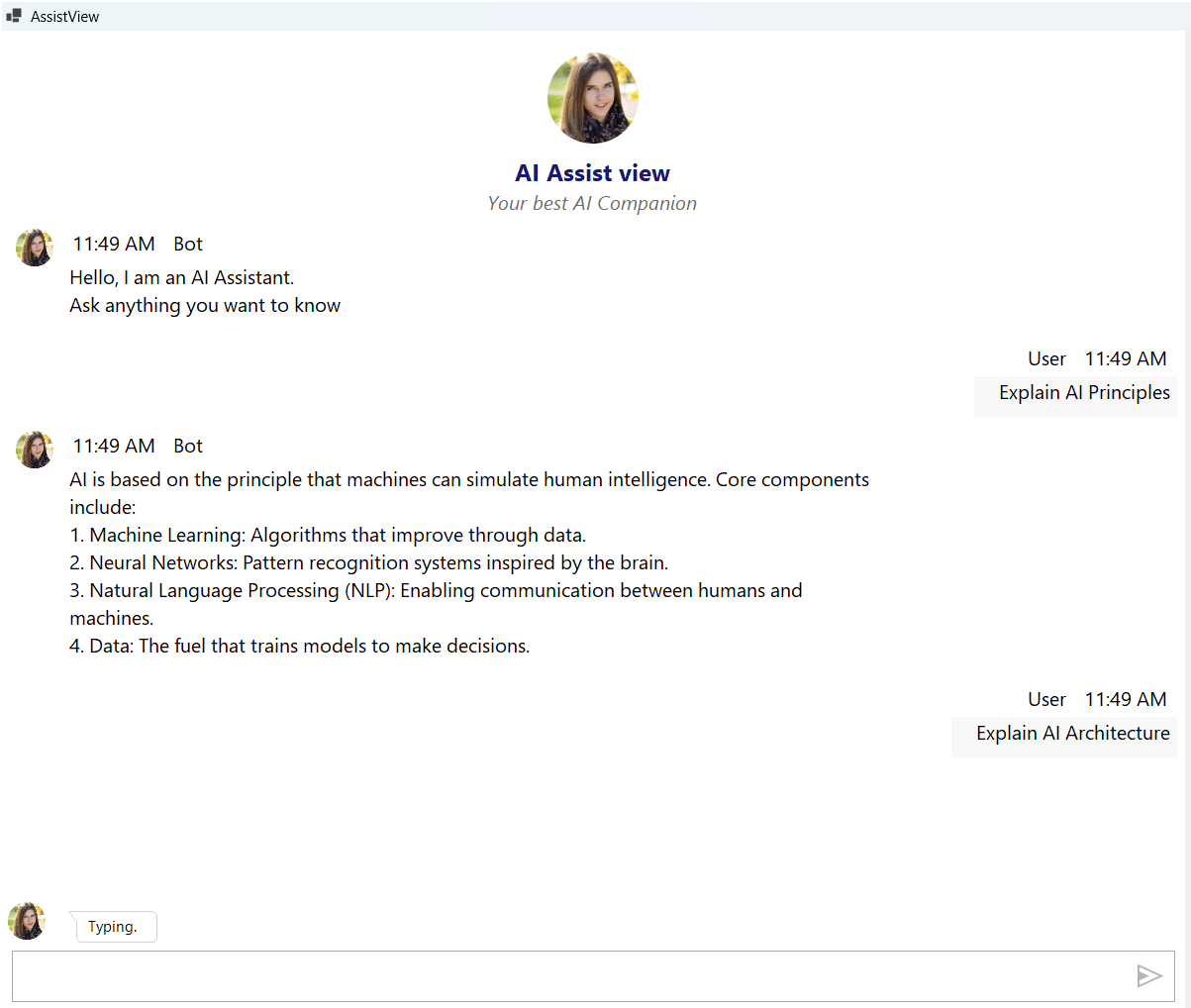Screen dimensions: 1191x1008
Task: Click the 'User 11:49 AM' header above Explain AI Architecture
Action: [1097, 700]
